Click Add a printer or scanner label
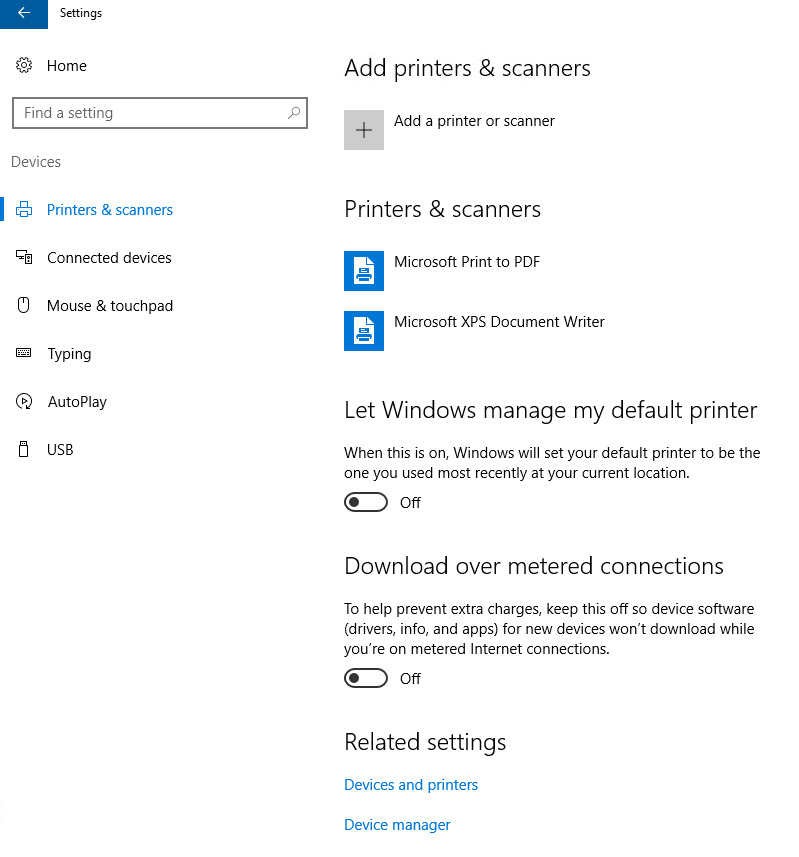The image size is (799, 857). tap(474, 121)
